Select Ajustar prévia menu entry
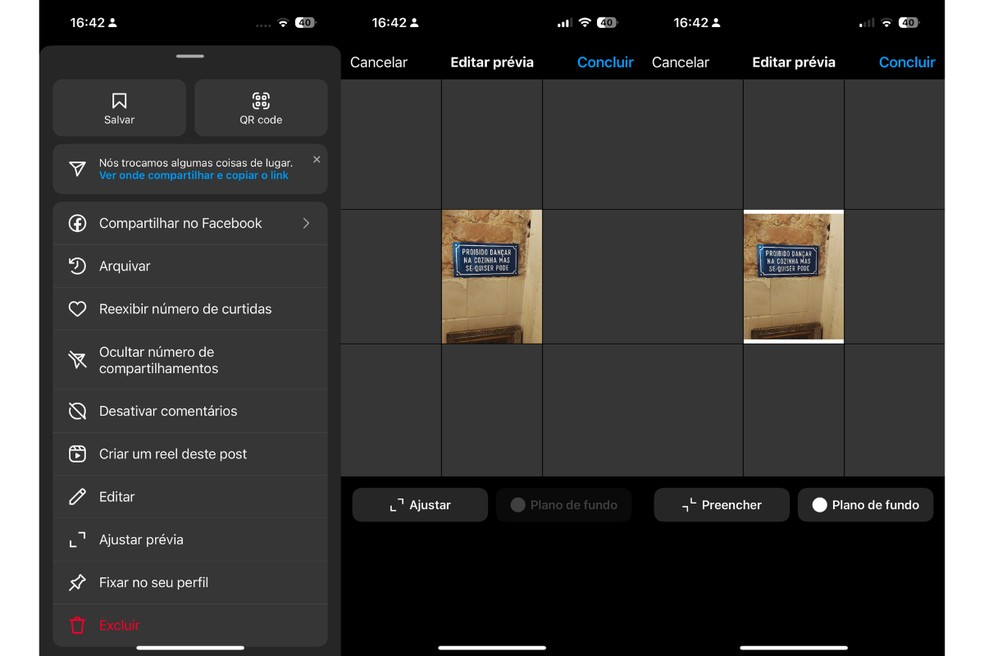 tap(141, 540)
